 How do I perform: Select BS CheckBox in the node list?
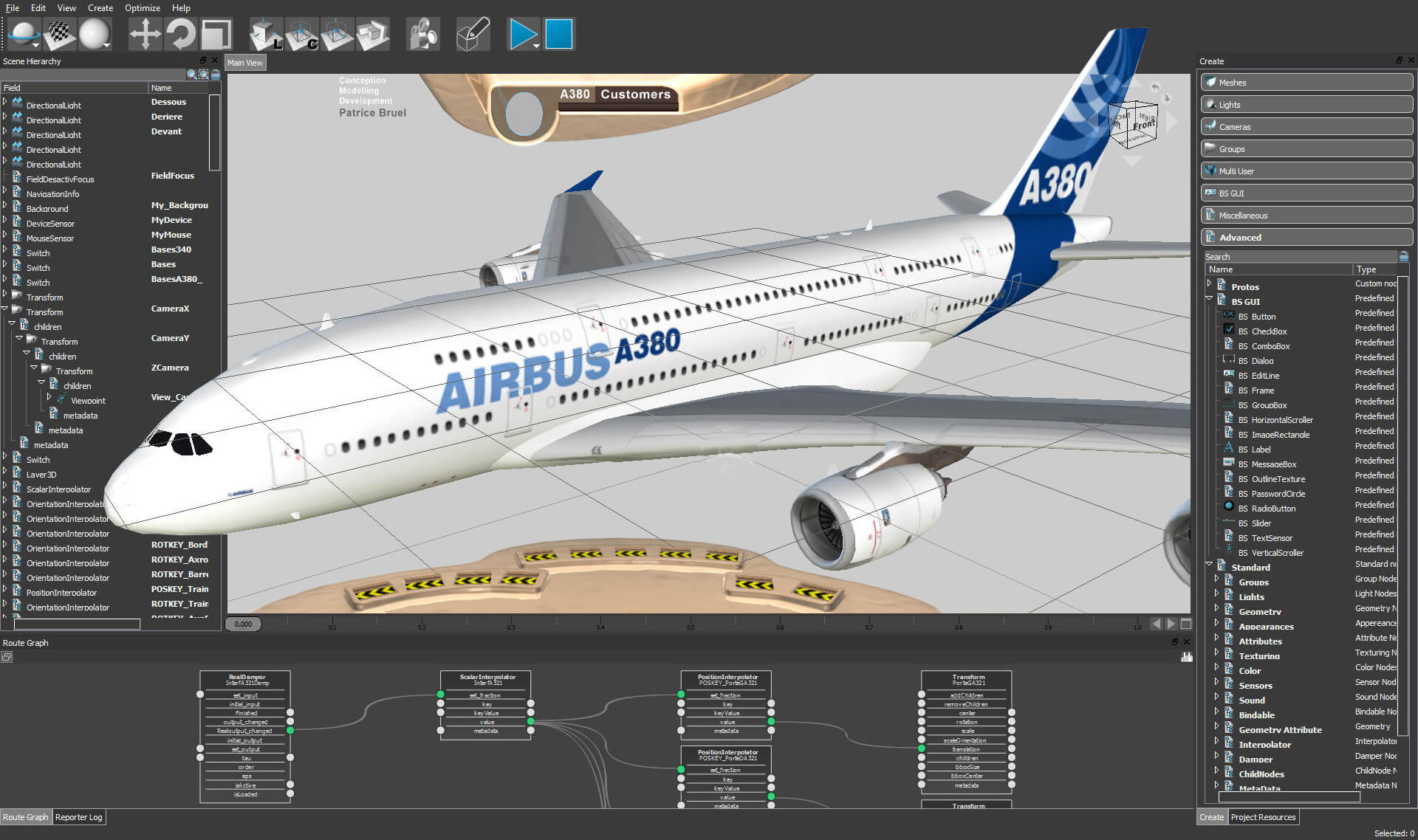1262,331
